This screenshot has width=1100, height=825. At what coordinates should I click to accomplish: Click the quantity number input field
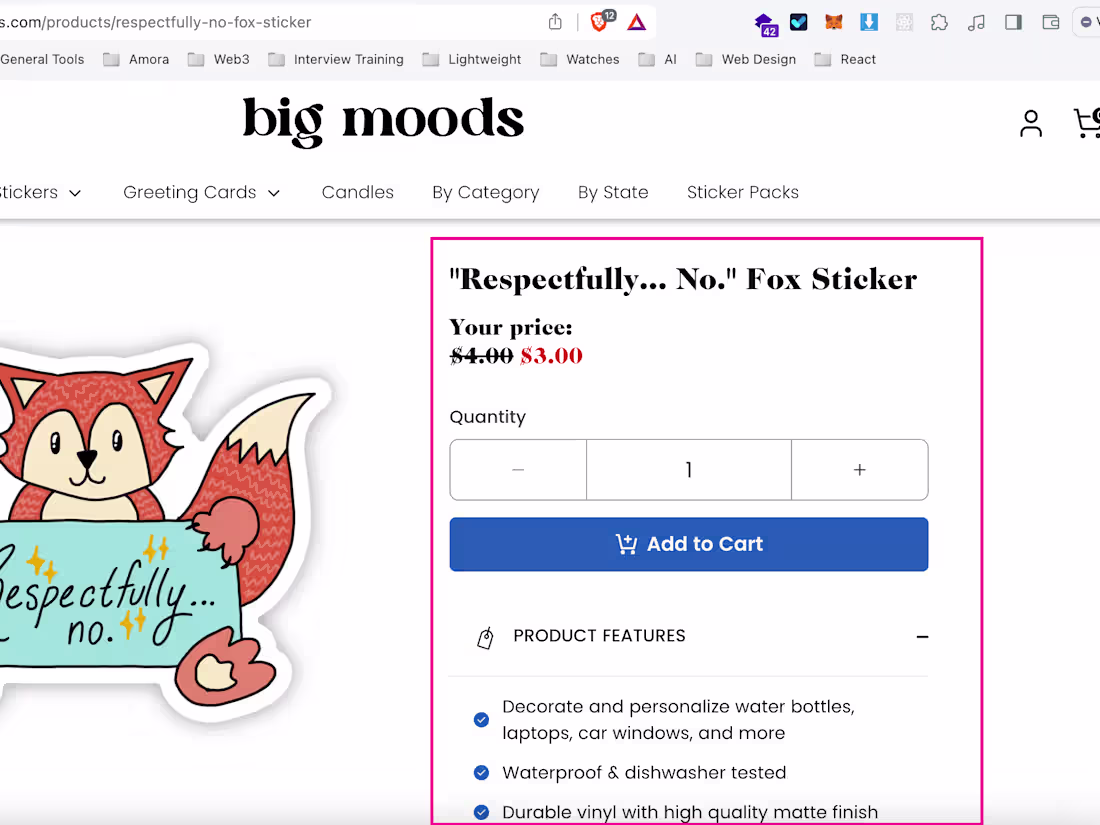point(689,470)
